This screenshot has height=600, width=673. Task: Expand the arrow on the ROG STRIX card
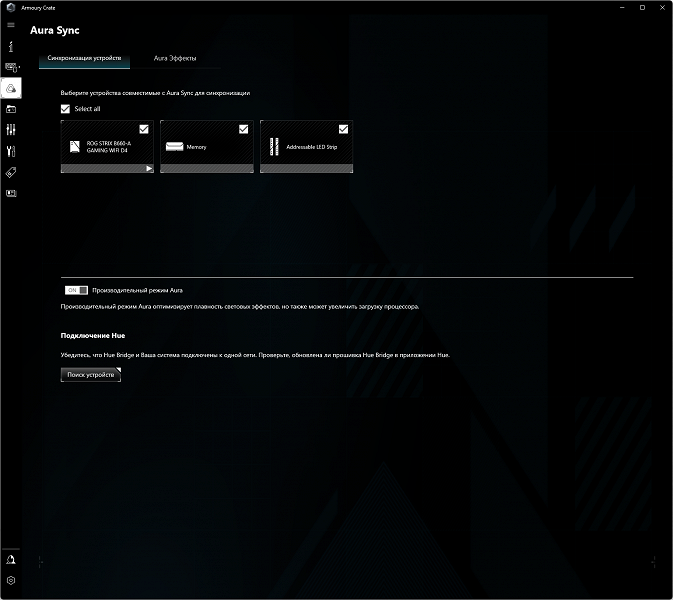click(x=149, y=169)
